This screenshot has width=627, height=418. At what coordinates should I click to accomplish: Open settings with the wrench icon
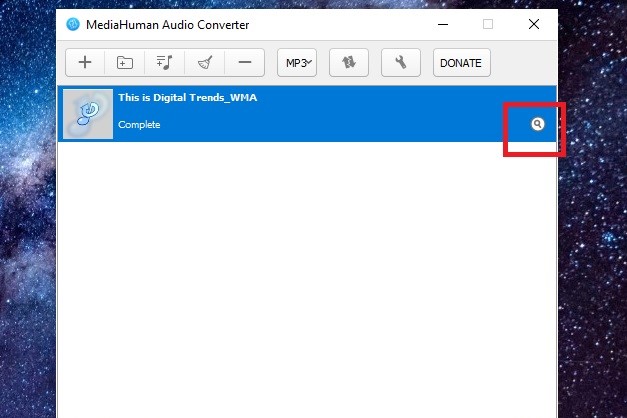tap(401, 63)
